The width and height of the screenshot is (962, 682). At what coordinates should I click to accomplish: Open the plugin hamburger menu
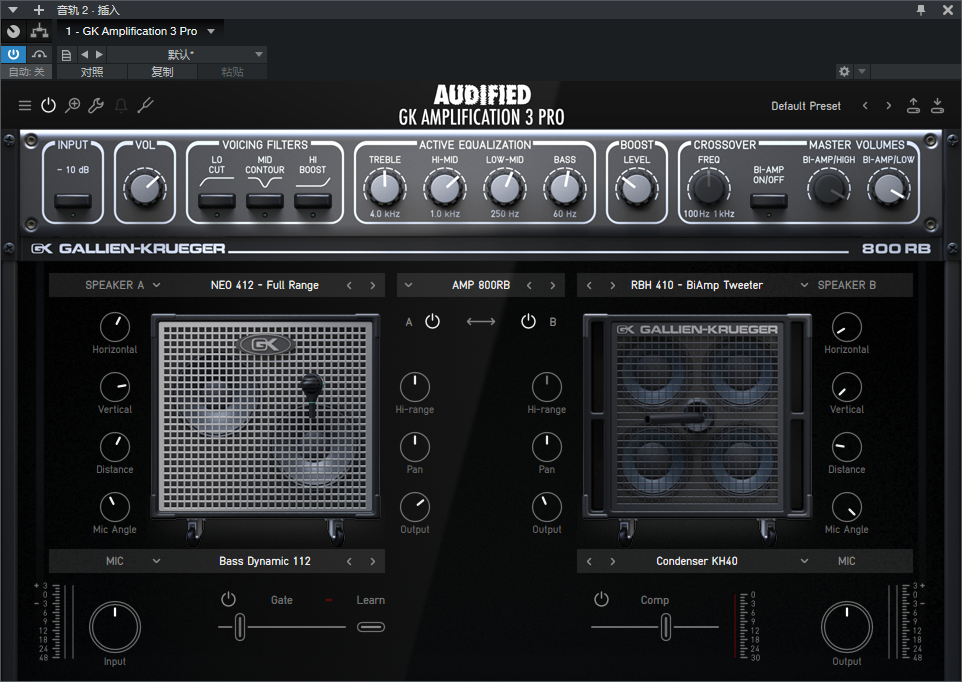point(25,105)
